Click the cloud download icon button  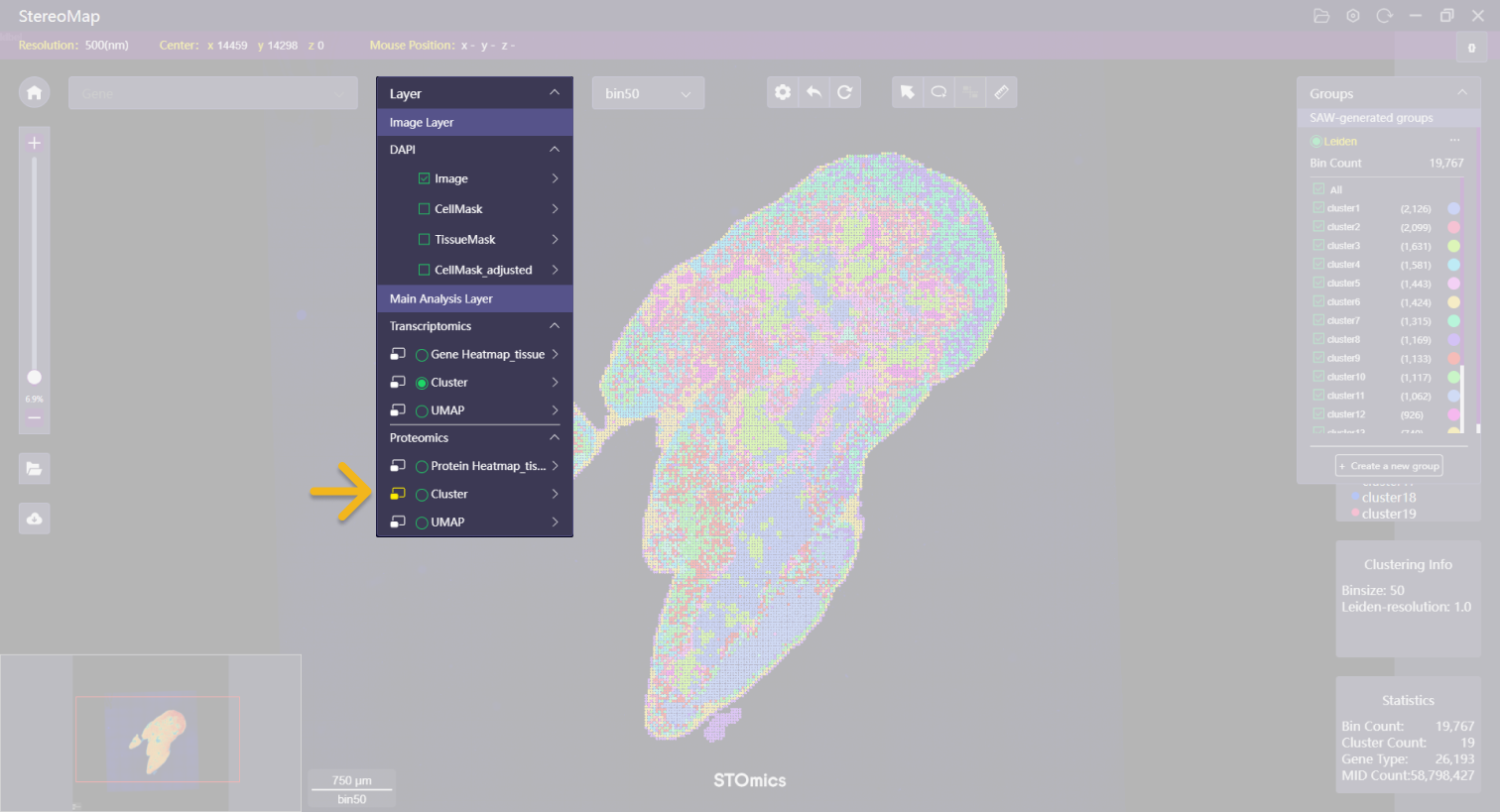[35, 519]
